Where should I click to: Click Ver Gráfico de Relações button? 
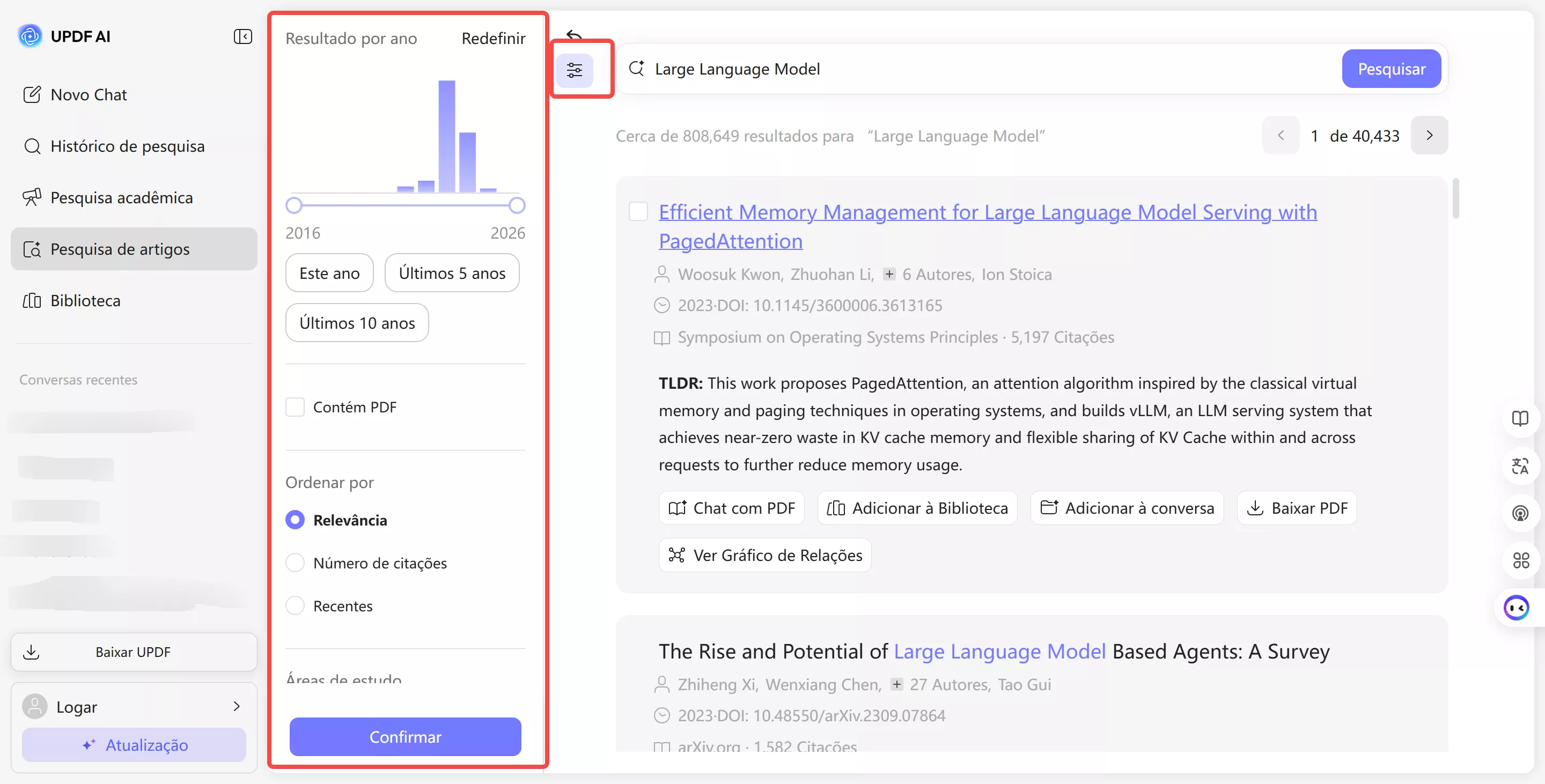coord(764,555)
